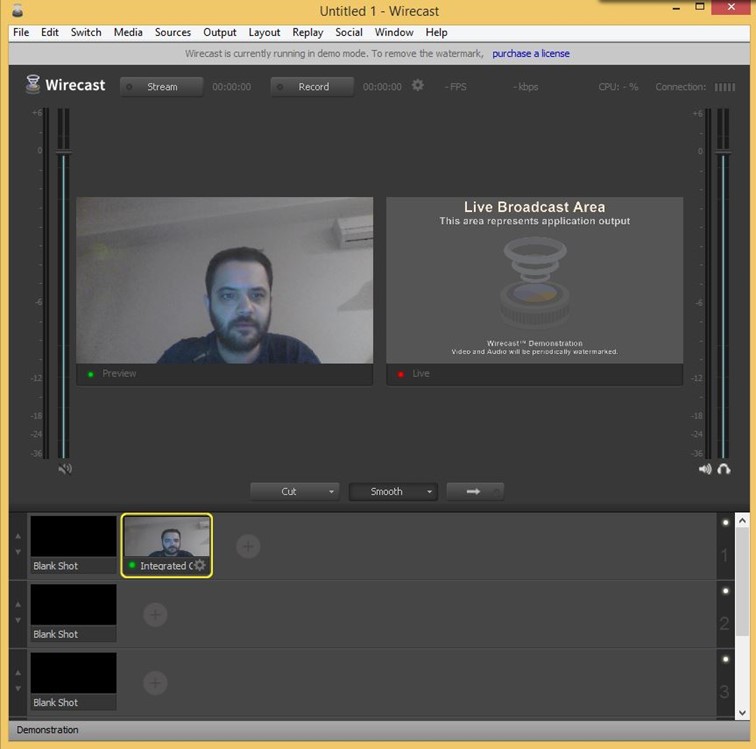The image size is (756, 749).
Task: Add new shot to layer 3
Action: pyautogui.click(x=155, y=683)
